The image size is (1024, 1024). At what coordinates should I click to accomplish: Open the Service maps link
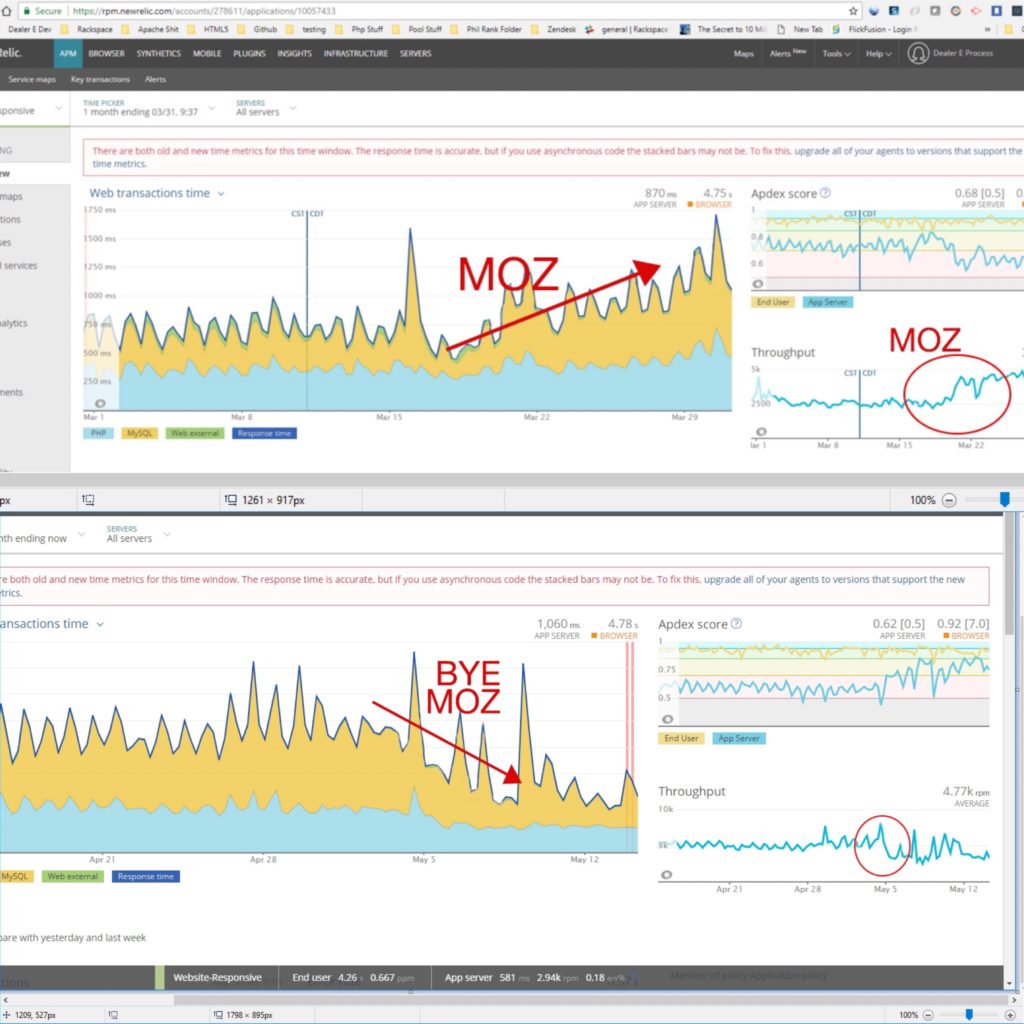(x=32, y=79)
